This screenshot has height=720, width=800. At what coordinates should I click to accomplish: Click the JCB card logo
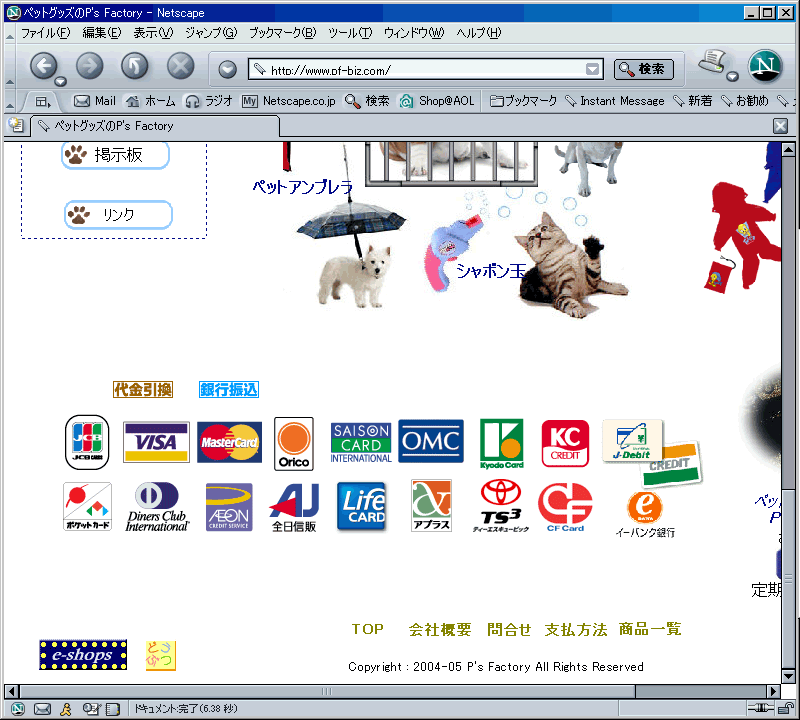(x=87, y=442)
